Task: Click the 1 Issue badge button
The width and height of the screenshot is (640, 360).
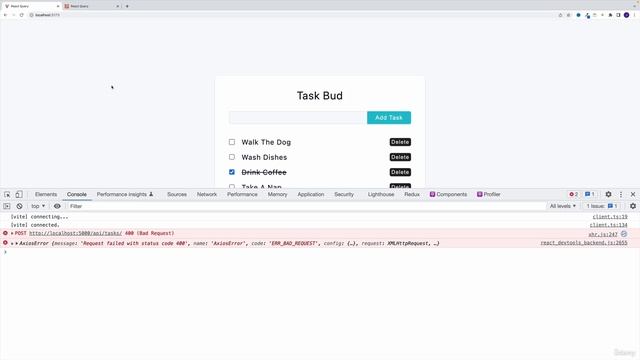Action: (x=602, y=206)
